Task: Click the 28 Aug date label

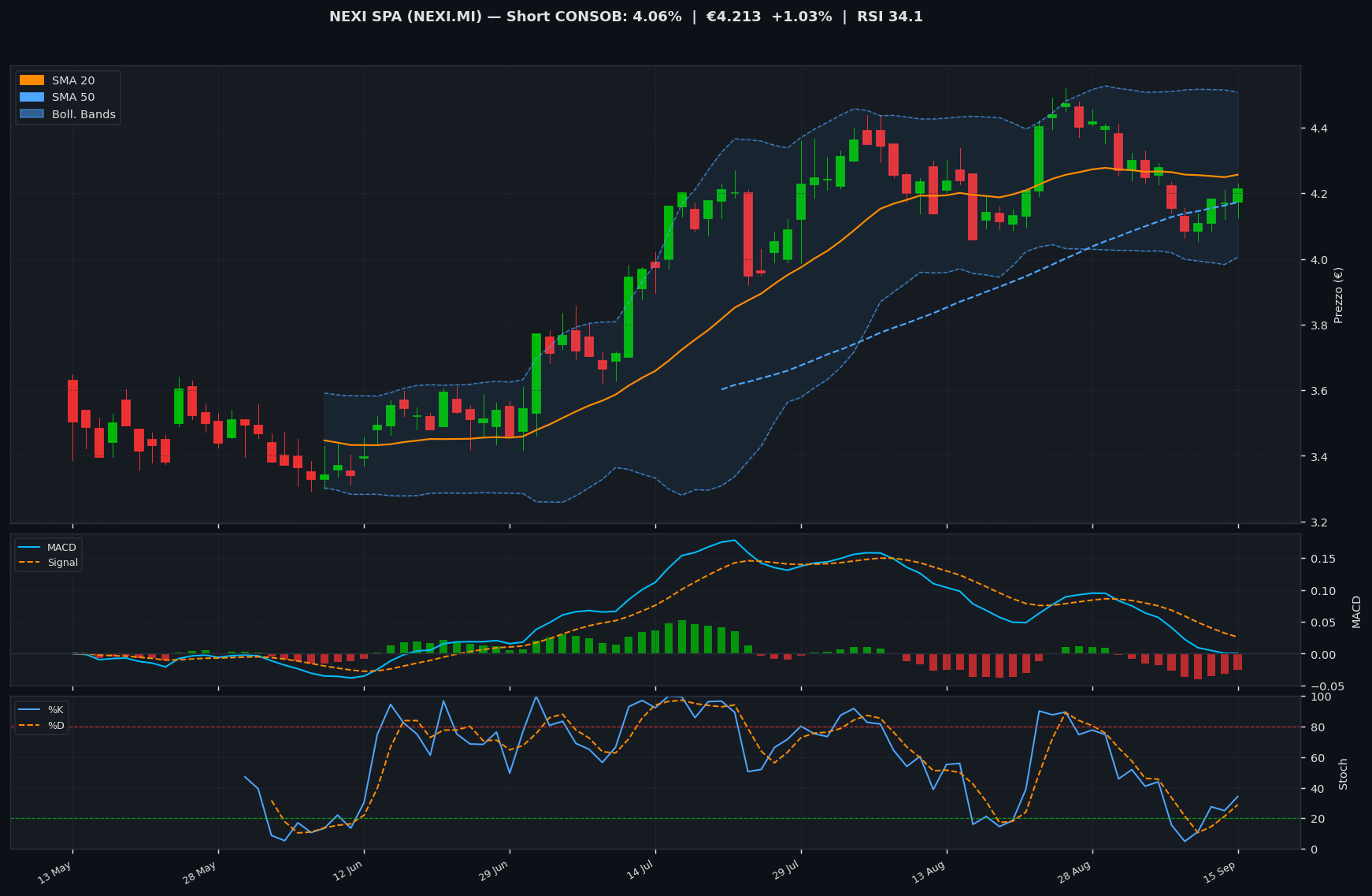Action: [x=1074, y=873]
